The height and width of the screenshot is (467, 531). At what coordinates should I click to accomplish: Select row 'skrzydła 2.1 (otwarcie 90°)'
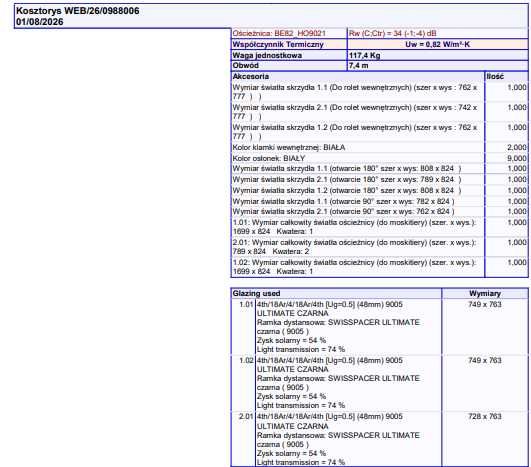pyautogui.click(x=379, y=211)
